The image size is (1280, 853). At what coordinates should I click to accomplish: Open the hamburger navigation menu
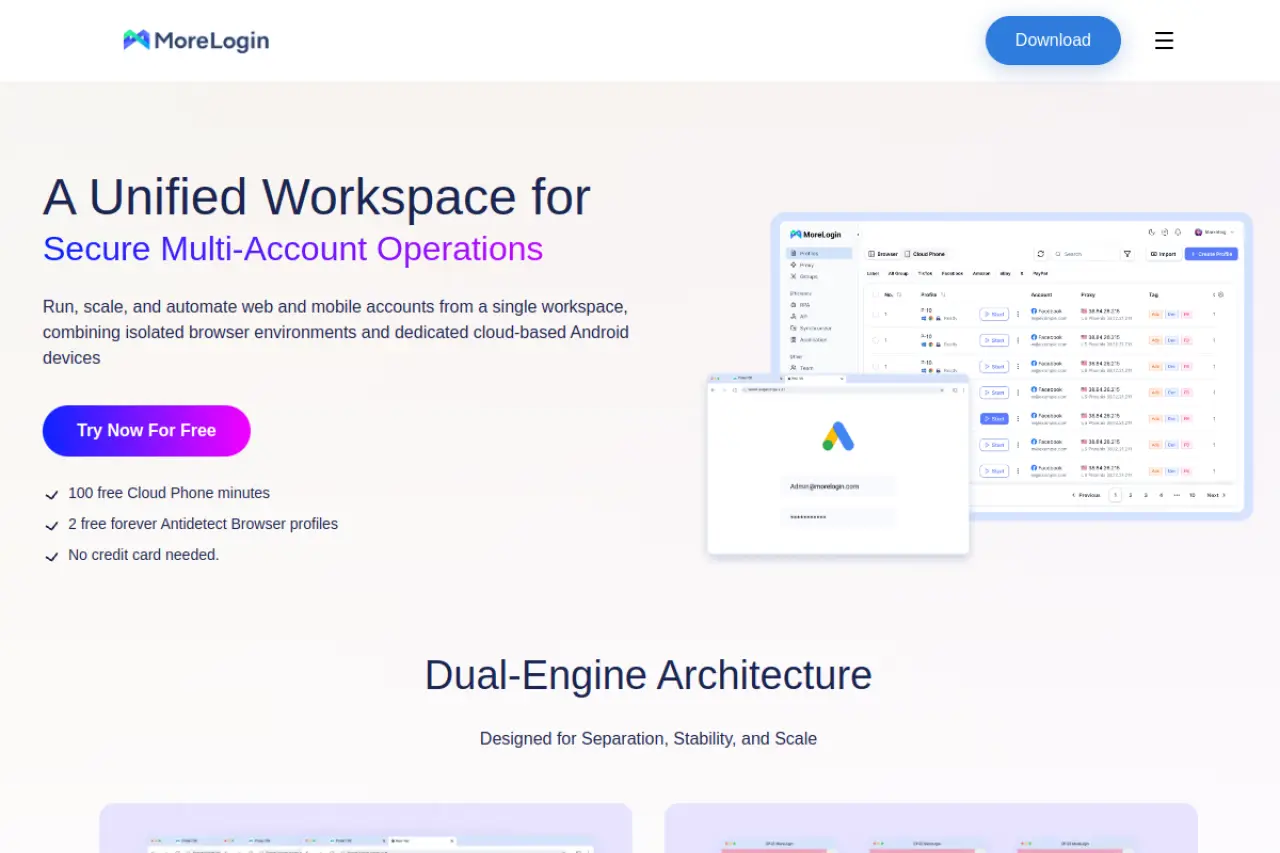[x=1164, y=40]
